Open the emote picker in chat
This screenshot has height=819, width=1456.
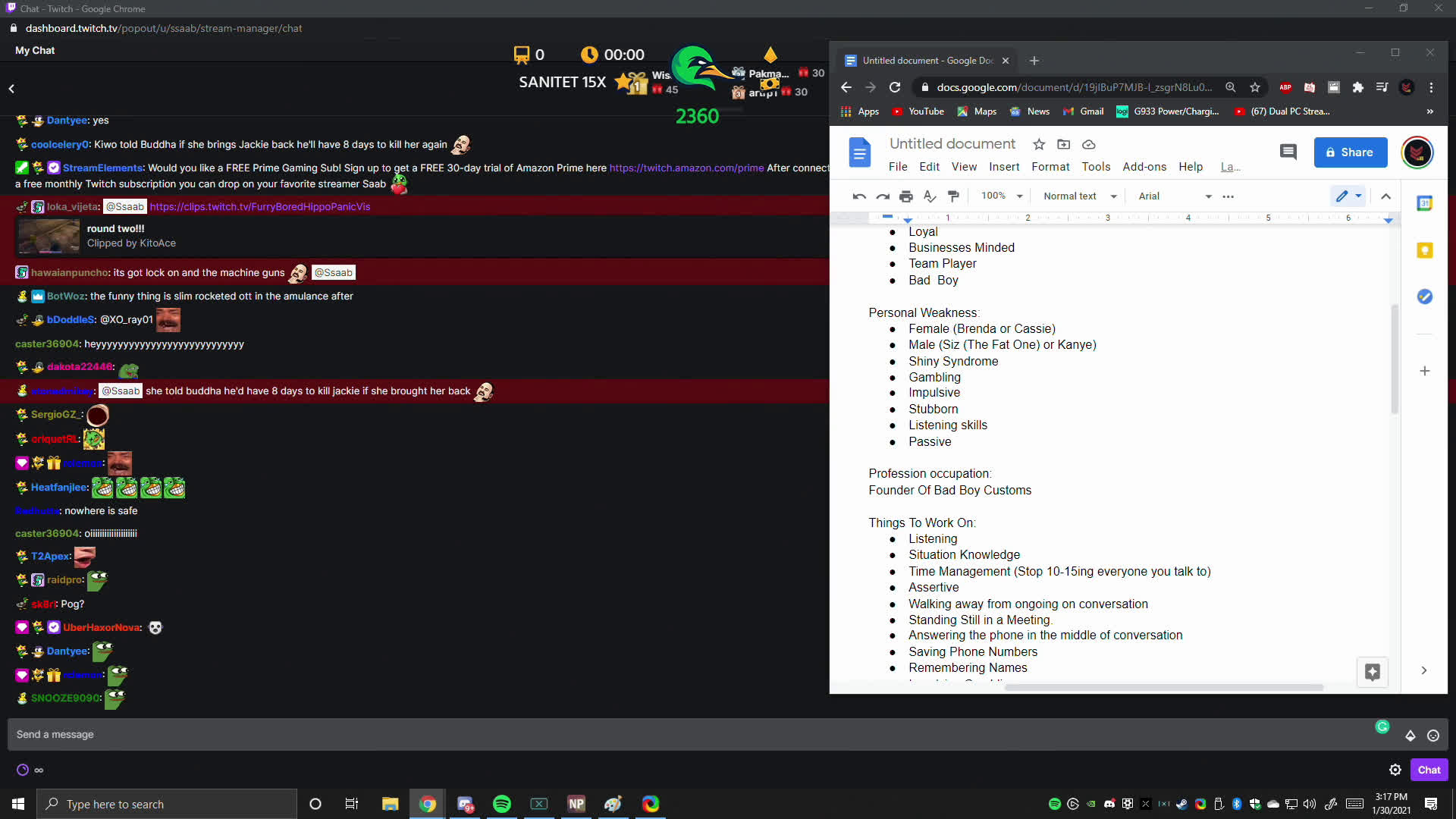pyautogui.click(x=1433, y=734)
